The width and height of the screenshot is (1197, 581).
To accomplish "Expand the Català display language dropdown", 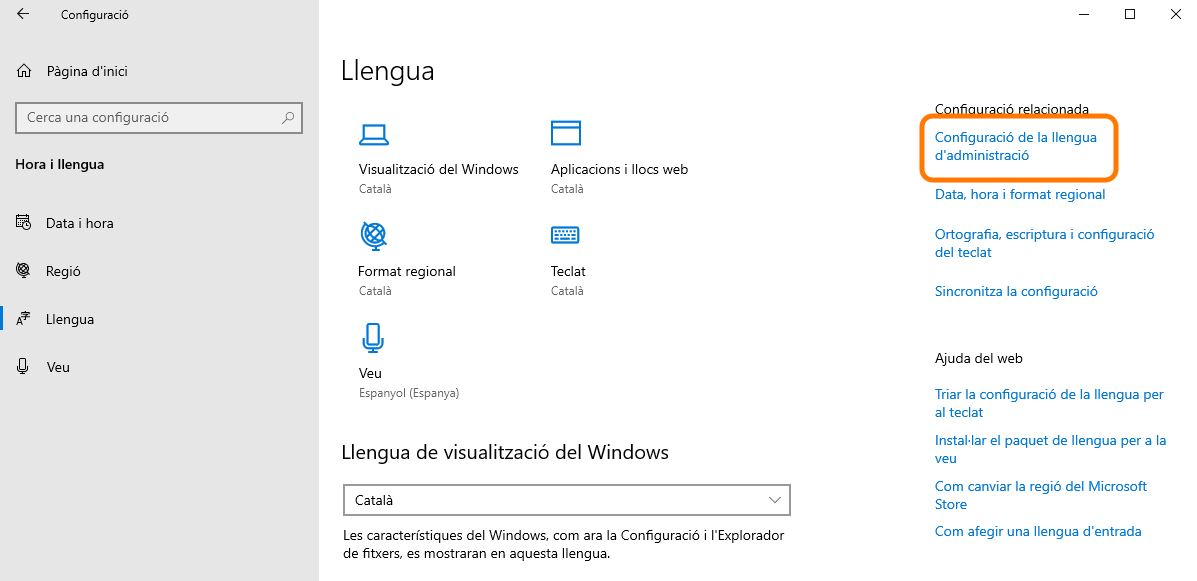I will pos(566,500).
